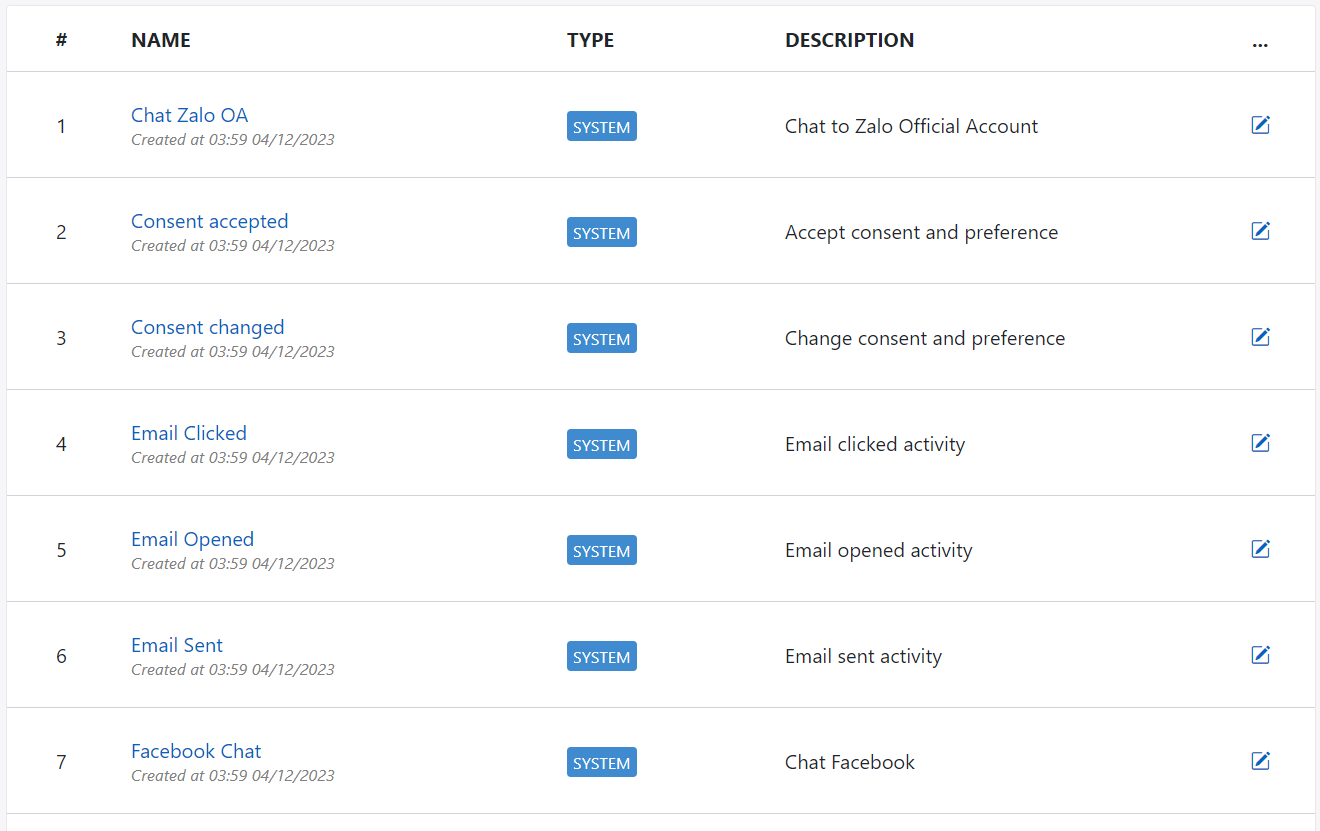The width and height of the screenshot is (1320, 831).
Task: Select the SYSTEM badge on the Email Sent row
Action: (601, 656)
